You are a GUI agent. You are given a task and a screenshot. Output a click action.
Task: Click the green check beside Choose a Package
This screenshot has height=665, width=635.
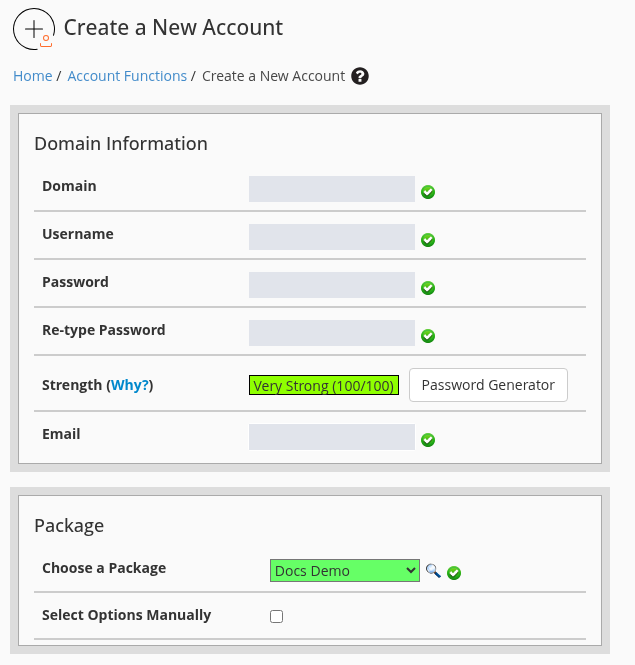454,573
